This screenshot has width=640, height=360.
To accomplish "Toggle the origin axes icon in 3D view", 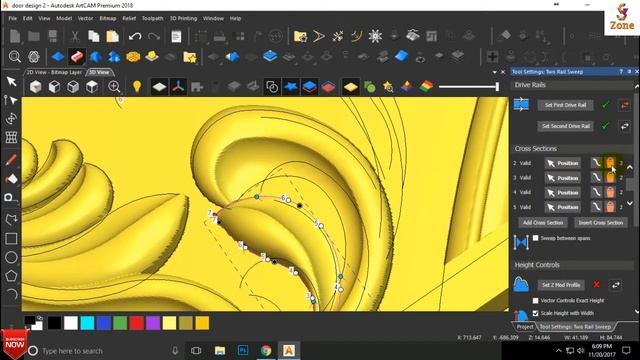I will pyautogui.click(x=178, y=87).
